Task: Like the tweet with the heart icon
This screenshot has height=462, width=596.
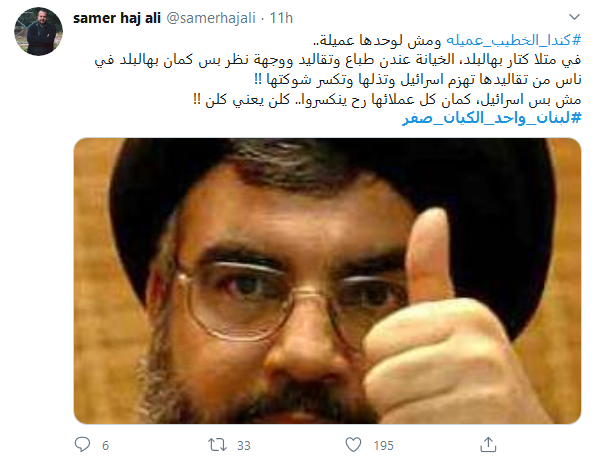Action: click(x=353, y=445)
